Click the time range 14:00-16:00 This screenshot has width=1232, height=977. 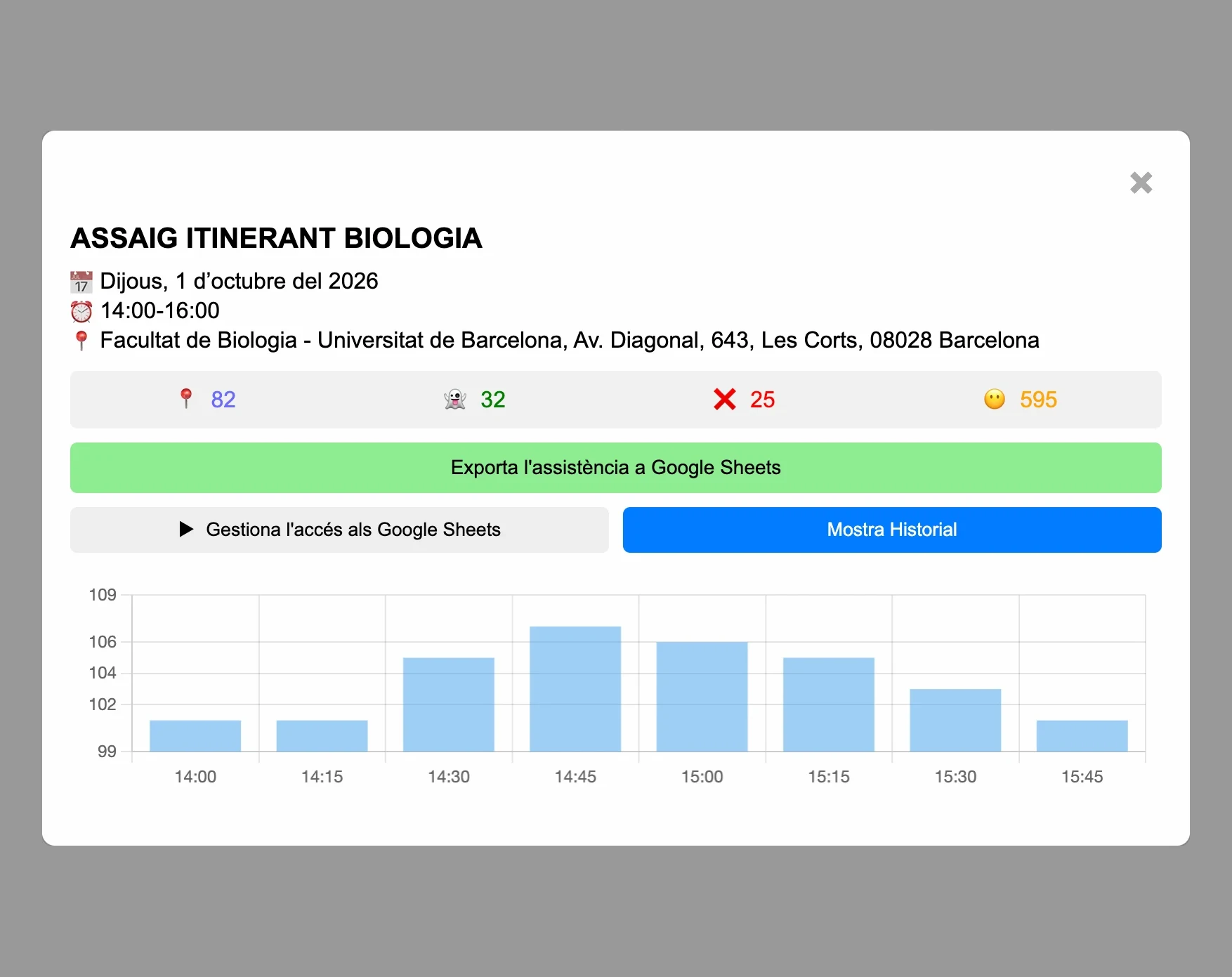pos(159,310)
